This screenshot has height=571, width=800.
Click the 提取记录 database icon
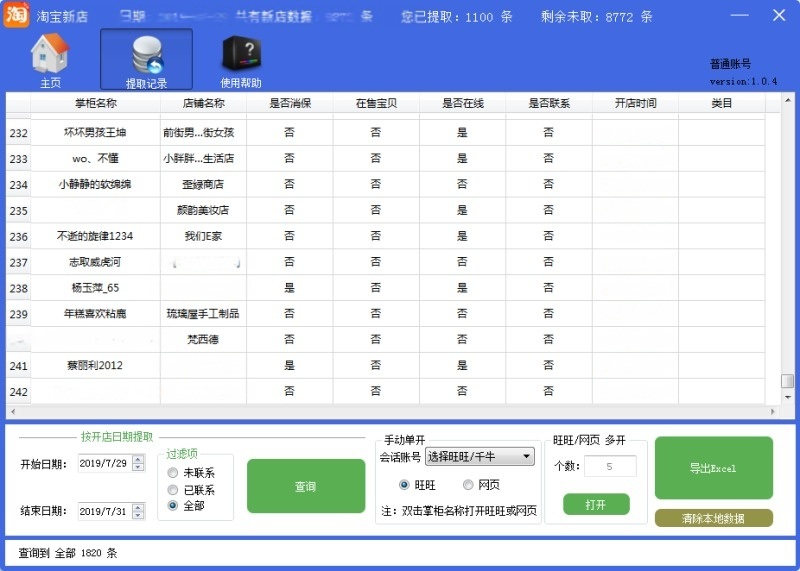(146, 54)
